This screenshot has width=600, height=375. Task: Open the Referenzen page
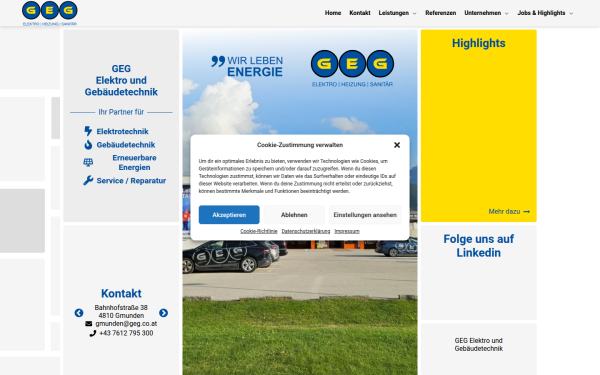(440, 13)
